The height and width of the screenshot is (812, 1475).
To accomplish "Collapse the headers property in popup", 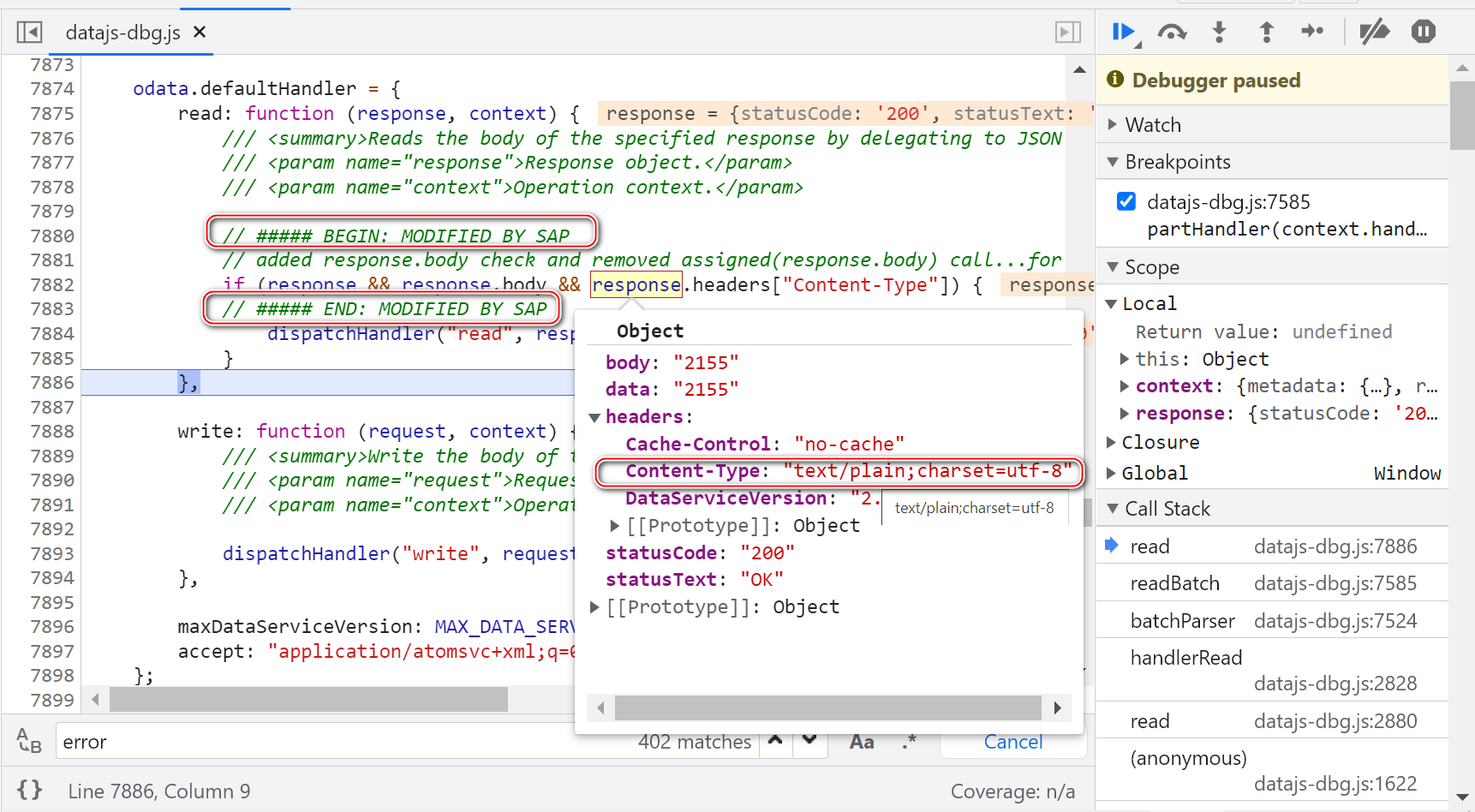I will pos(594,417).
